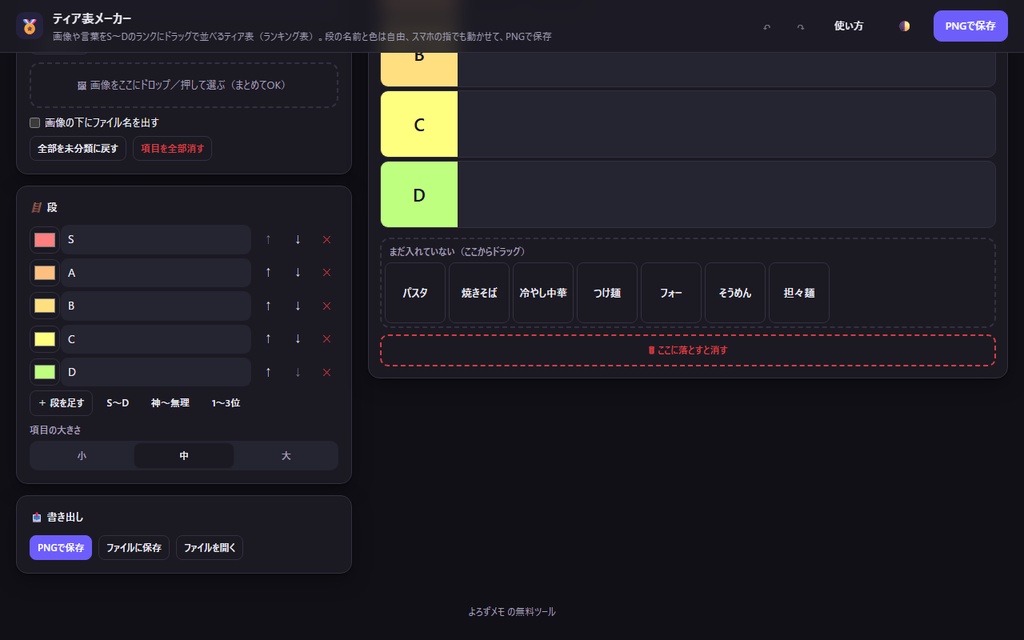Add a tier with 段を足す
Image resolution: width=1024 pixels, height=640 pixels.
pyautogui.click(x=61, y=403)
